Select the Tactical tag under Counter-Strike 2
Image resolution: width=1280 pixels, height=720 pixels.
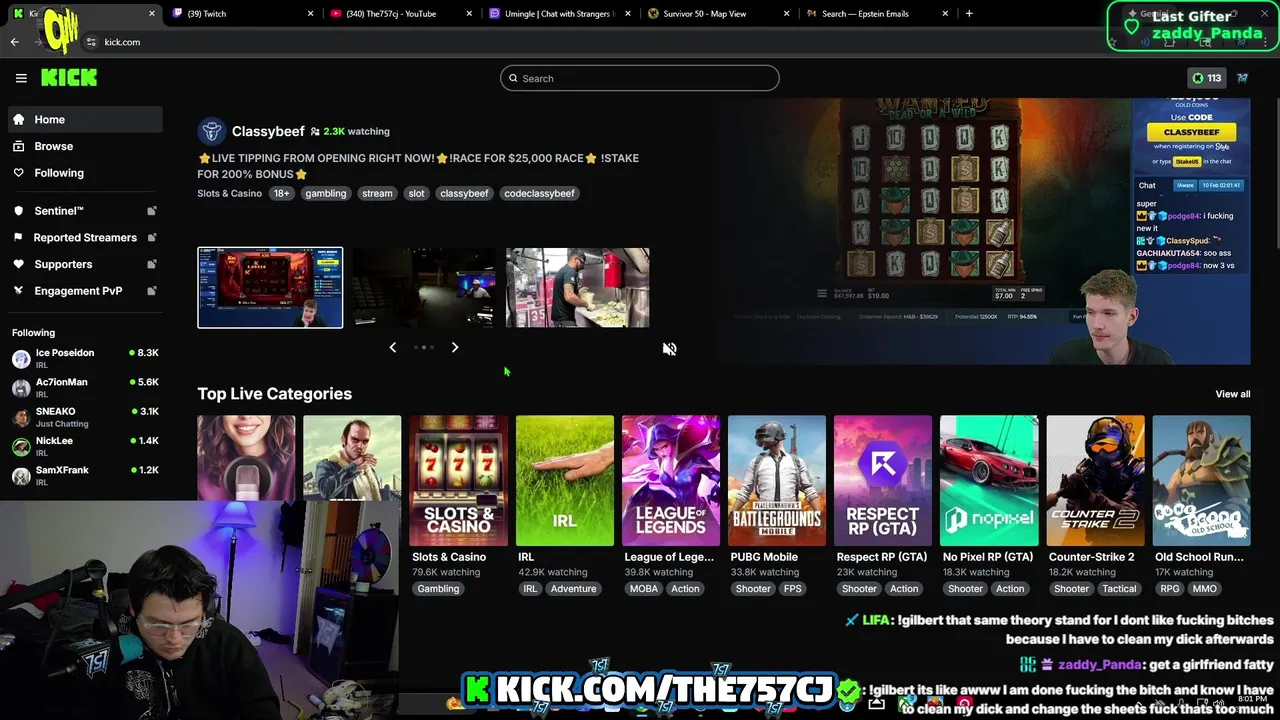[x=1119, y=589]
